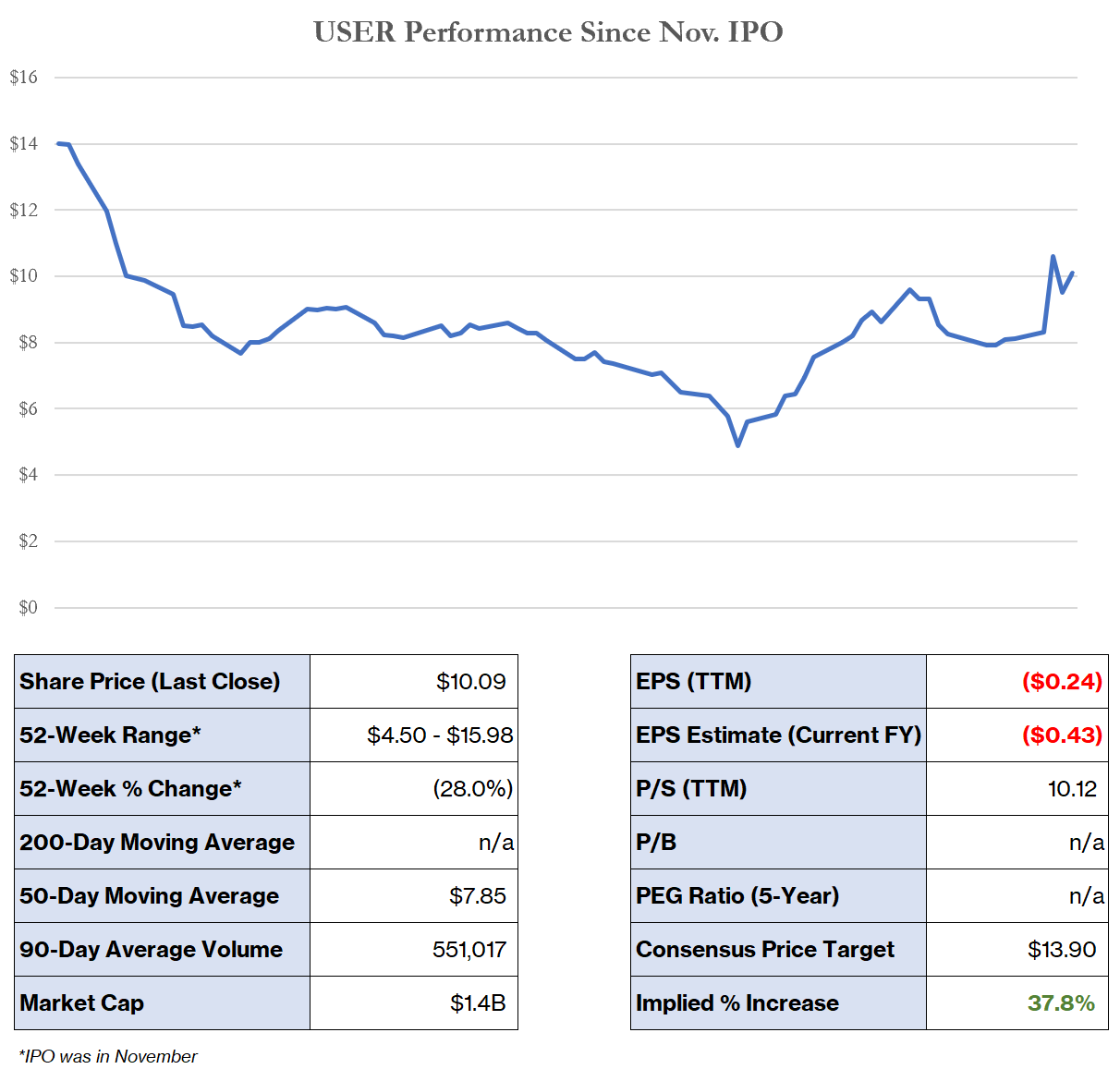
Task: Click the Consensus Price Target $13.90 value
Action: click(x=1061, y=949)
